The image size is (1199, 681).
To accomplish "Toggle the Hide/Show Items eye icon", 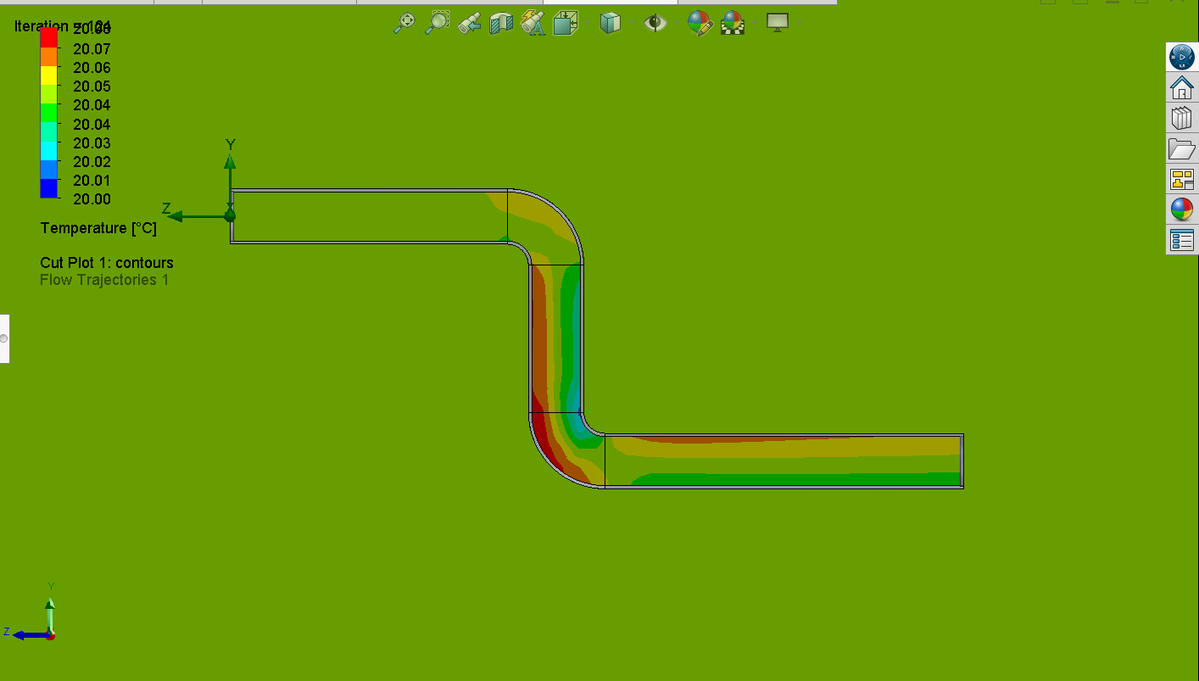I will pyautogui.click(x=655, y=23).
